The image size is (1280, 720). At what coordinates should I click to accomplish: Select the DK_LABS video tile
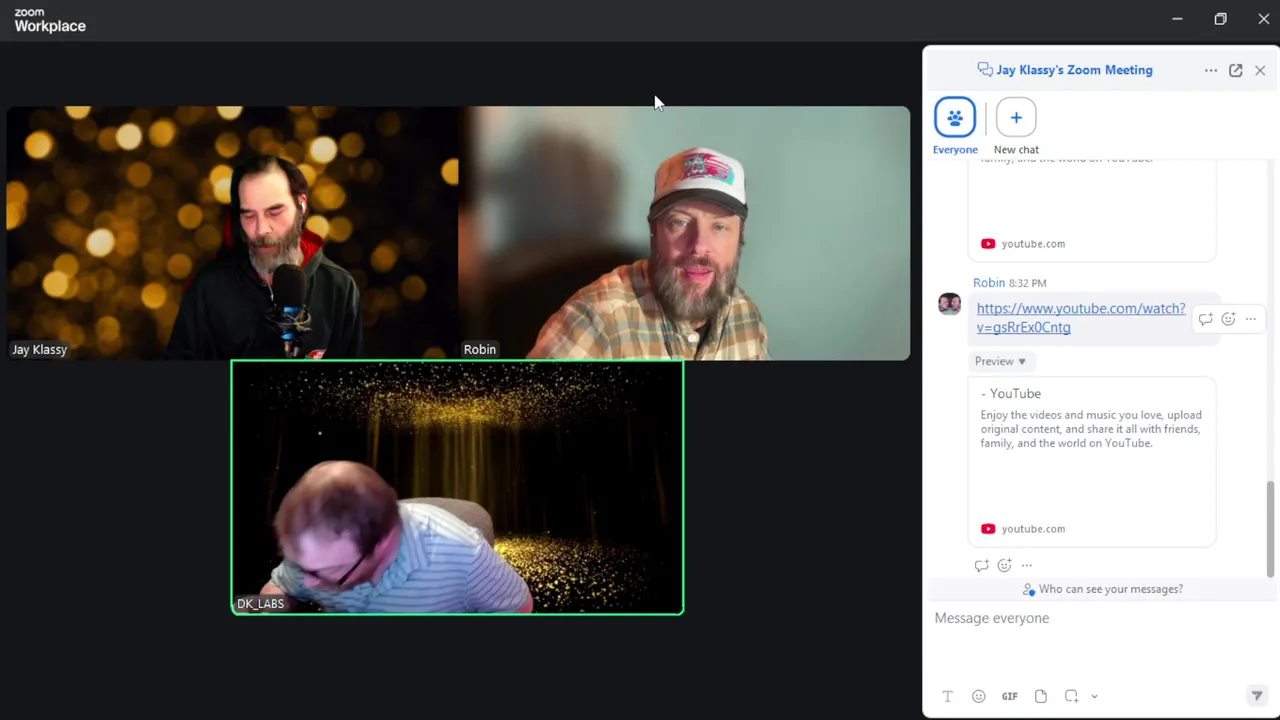pyautogui.click(x=457, y=487)
